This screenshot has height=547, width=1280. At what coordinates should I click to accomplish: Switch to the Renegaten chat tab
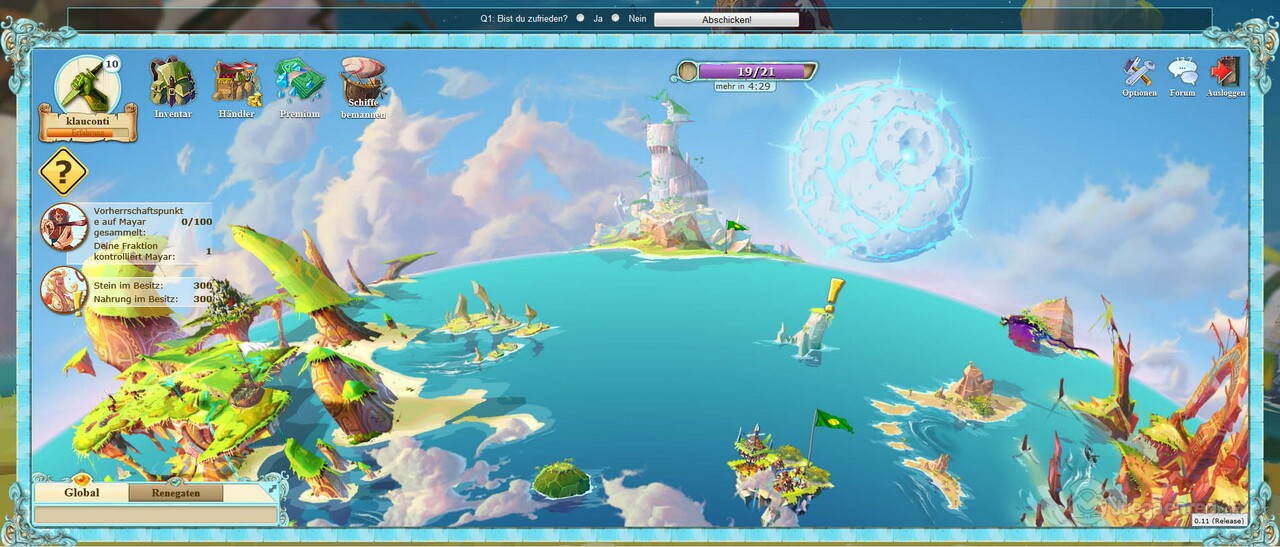[x=176, y=493]
